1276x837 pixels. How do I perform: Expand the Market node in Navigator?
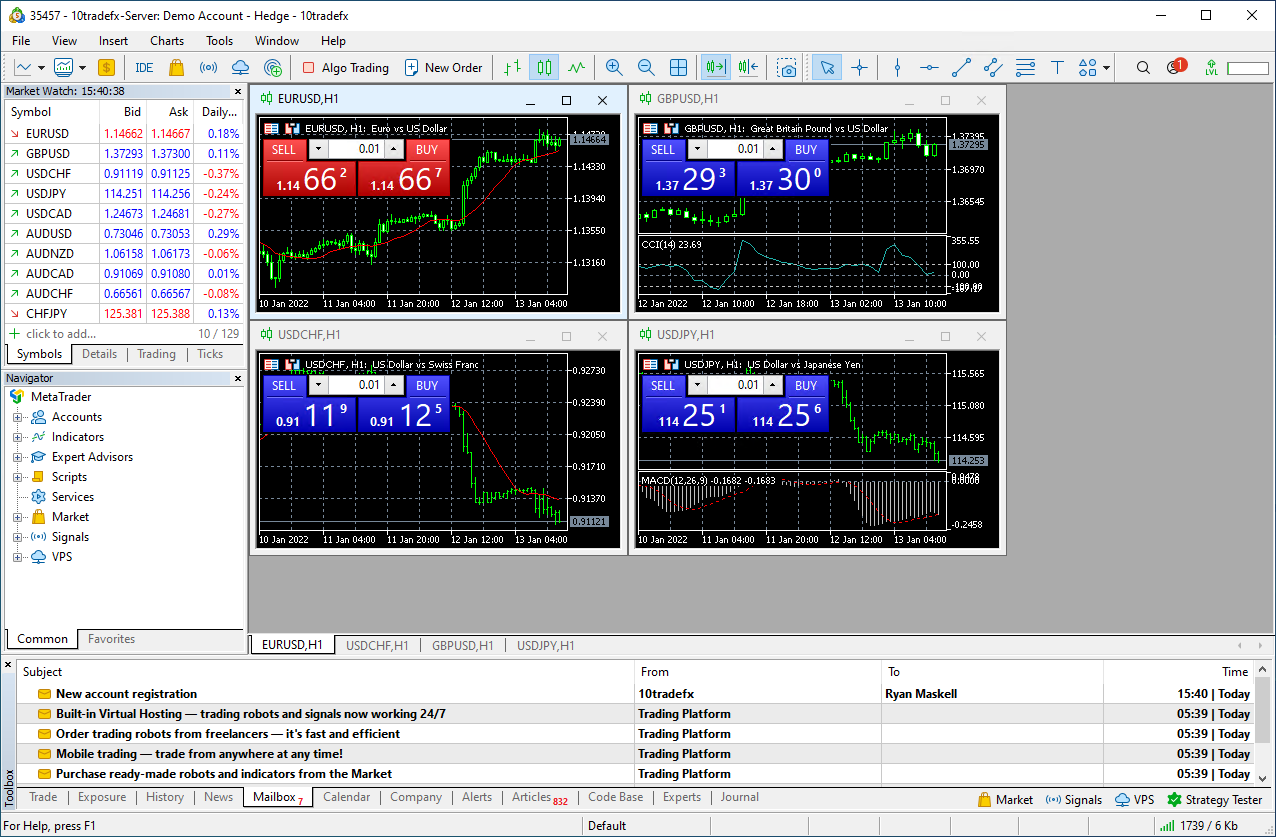click(x=17, y=517)
